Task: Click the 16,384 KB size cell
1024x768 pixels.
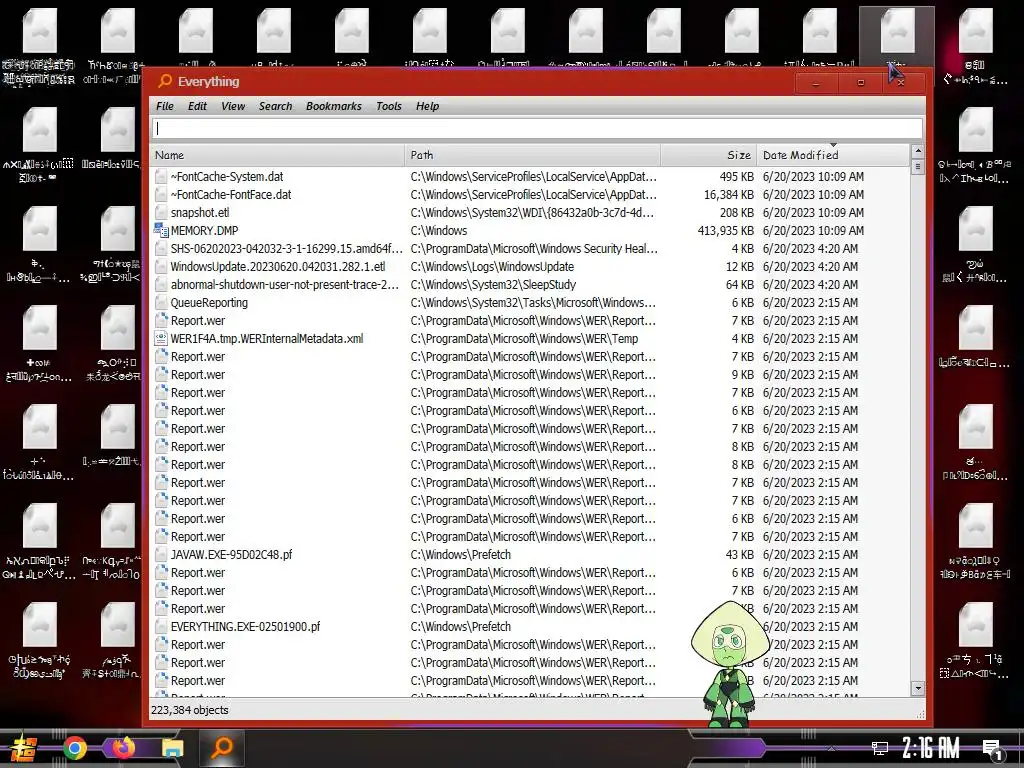Action: [x=728, y=195]
